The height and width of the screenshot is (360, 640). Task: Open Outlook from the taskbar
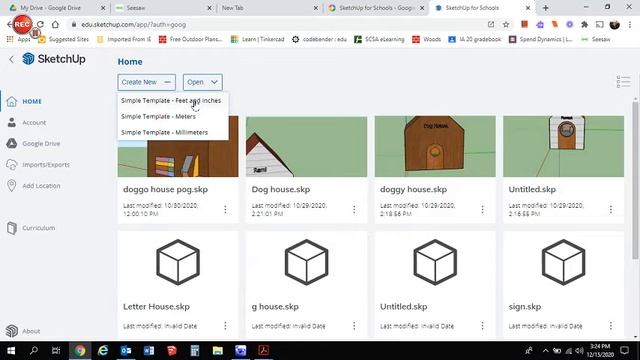coord(126,351)
